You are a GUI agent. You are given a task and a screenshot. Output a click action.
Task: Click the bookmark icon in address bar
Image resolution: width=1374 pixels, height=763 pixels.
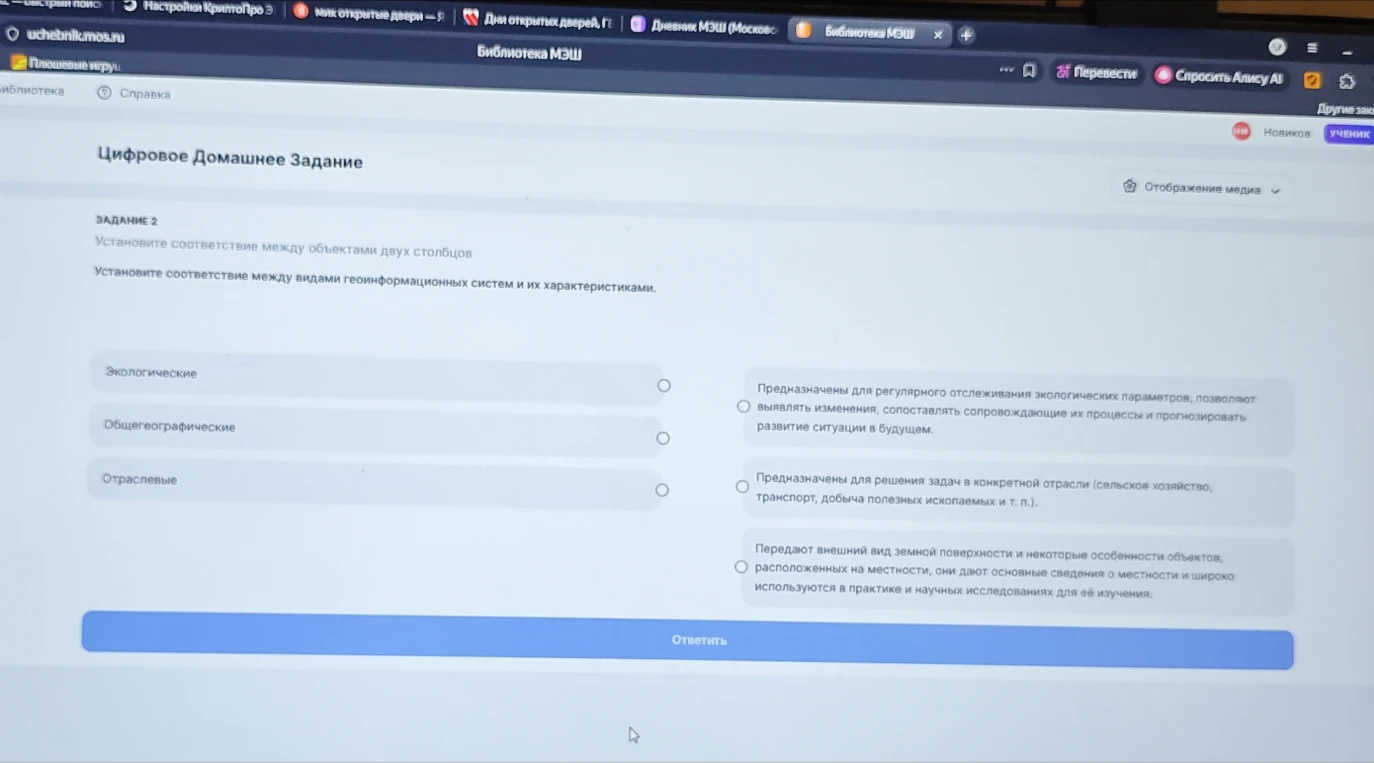1029,70
